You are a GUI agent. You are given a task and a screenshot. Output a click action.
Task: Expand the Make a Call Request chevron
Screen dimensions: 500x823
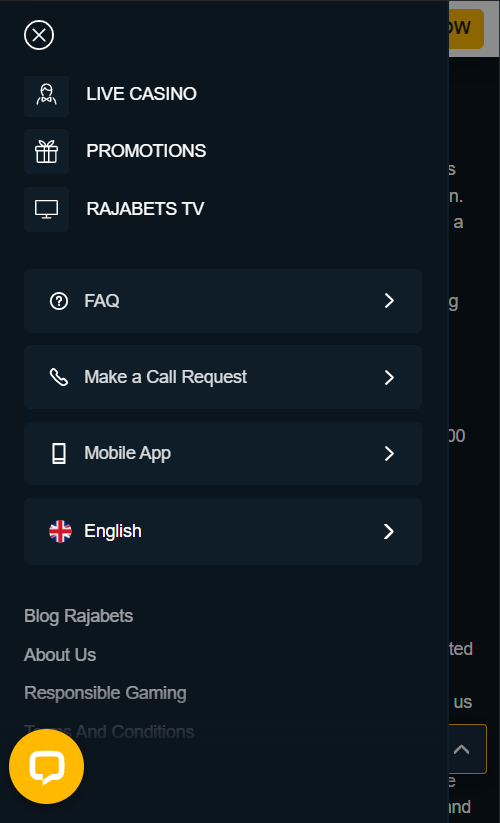pyautogui.click(x=389, y=377)
